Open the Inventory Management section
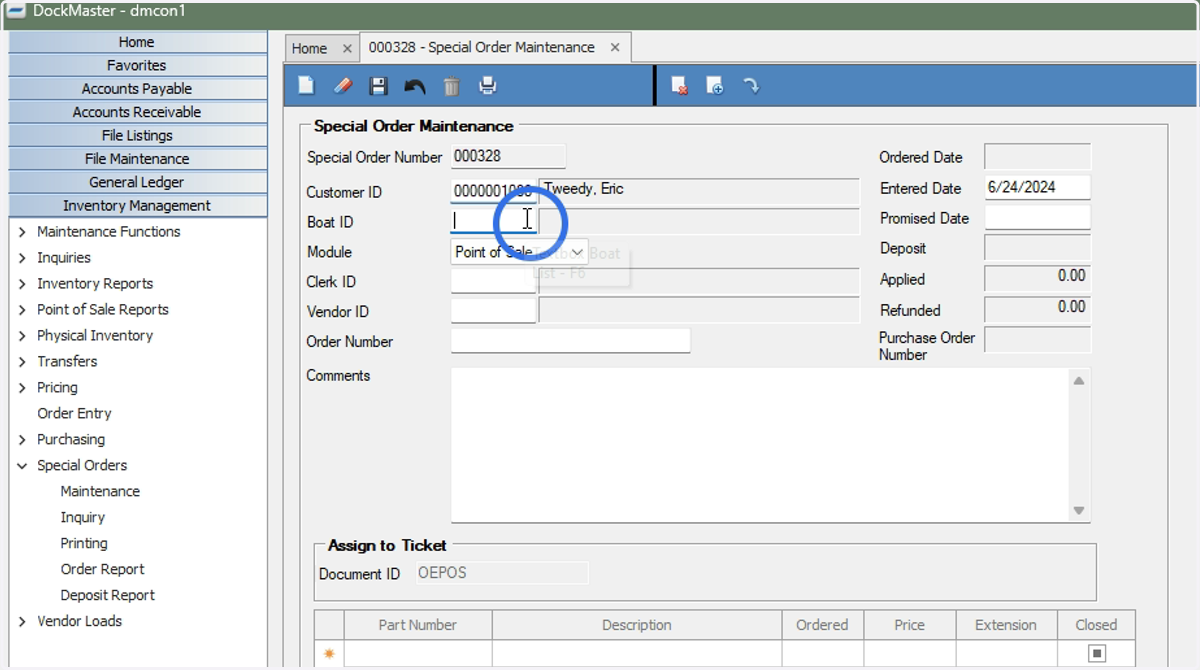Viewport: 1200px width, 670px height. pos(137,206)
